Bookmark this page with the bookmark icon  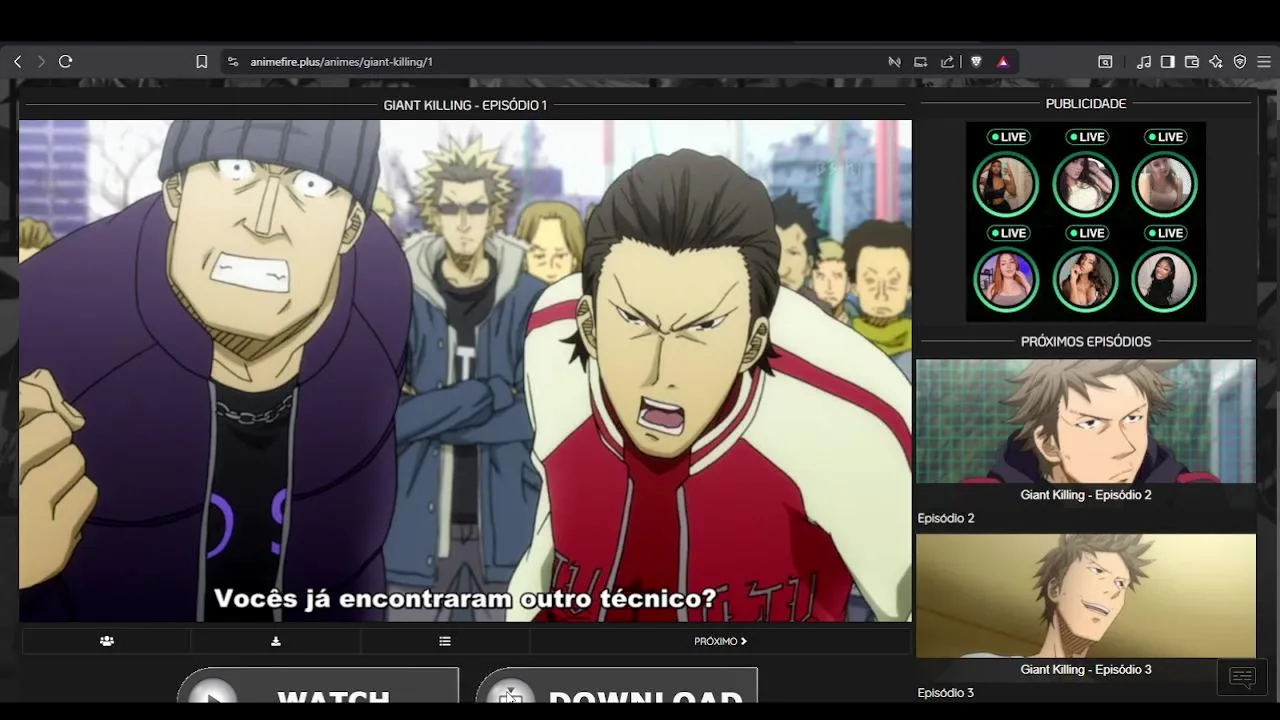pos(201,62)
